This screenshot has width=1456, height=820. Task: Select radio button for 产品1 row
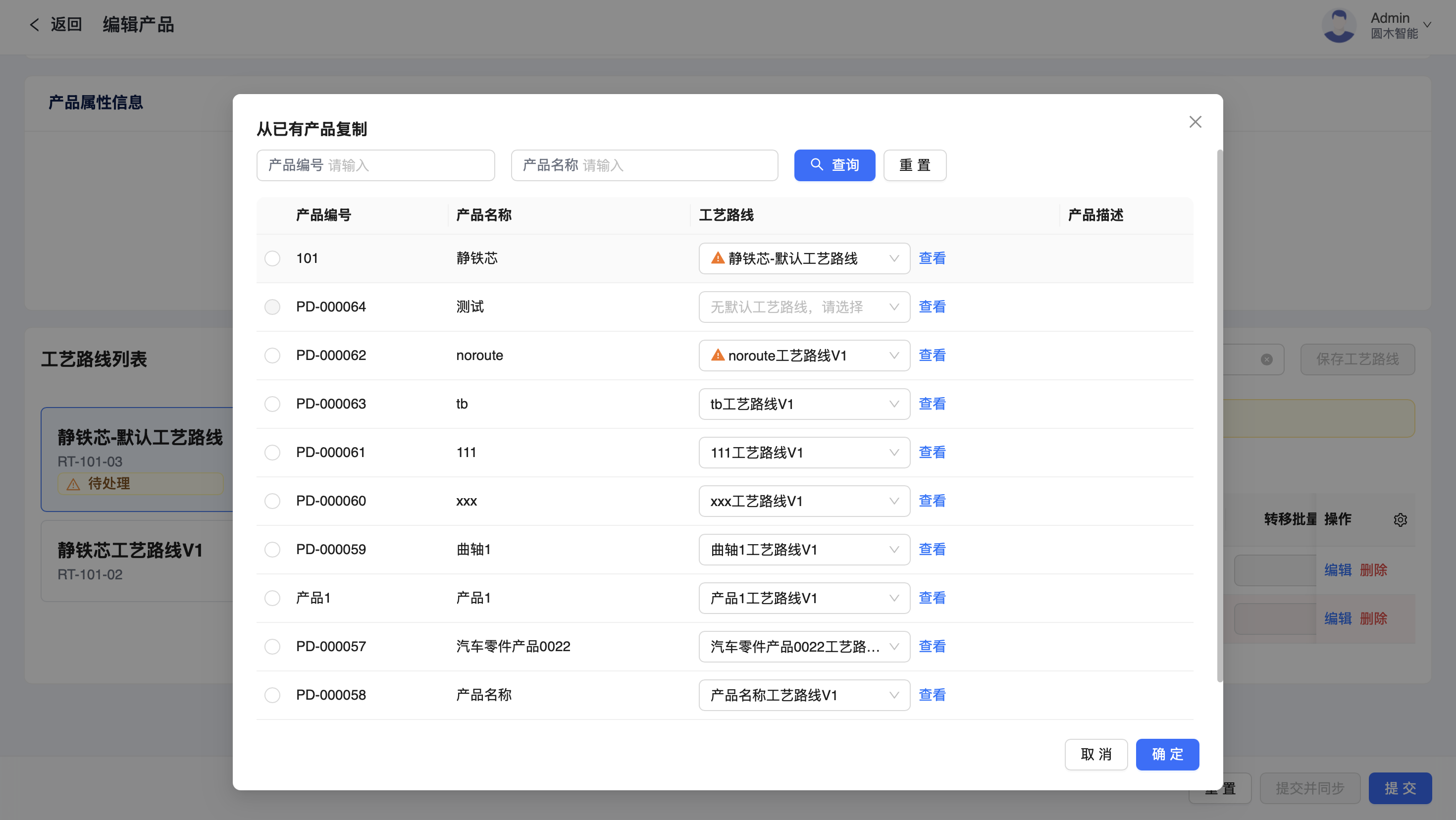click(272, 598)
